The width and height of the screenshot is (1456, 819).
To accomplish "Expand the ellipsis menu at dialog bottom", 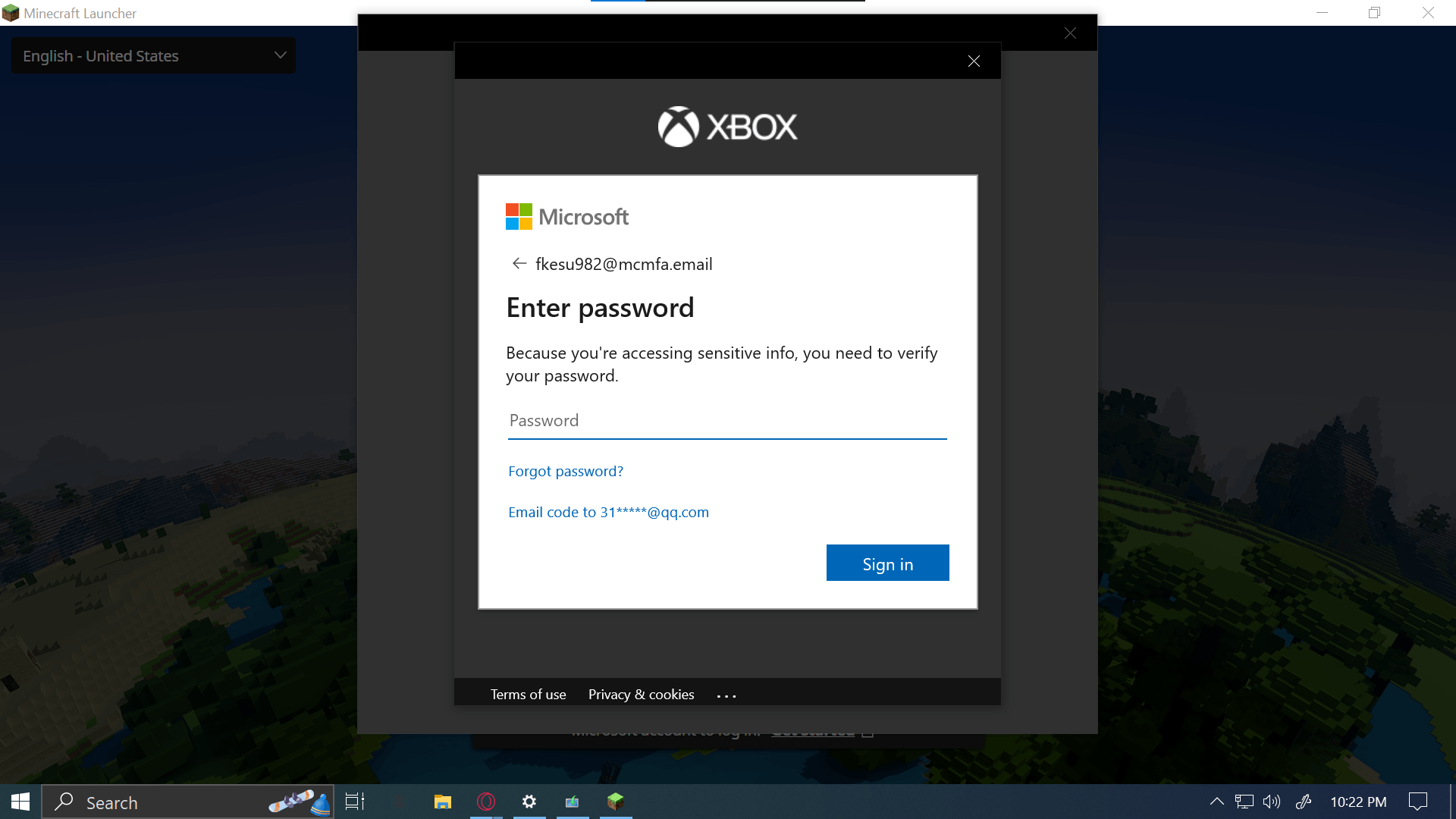I will 727,694.
